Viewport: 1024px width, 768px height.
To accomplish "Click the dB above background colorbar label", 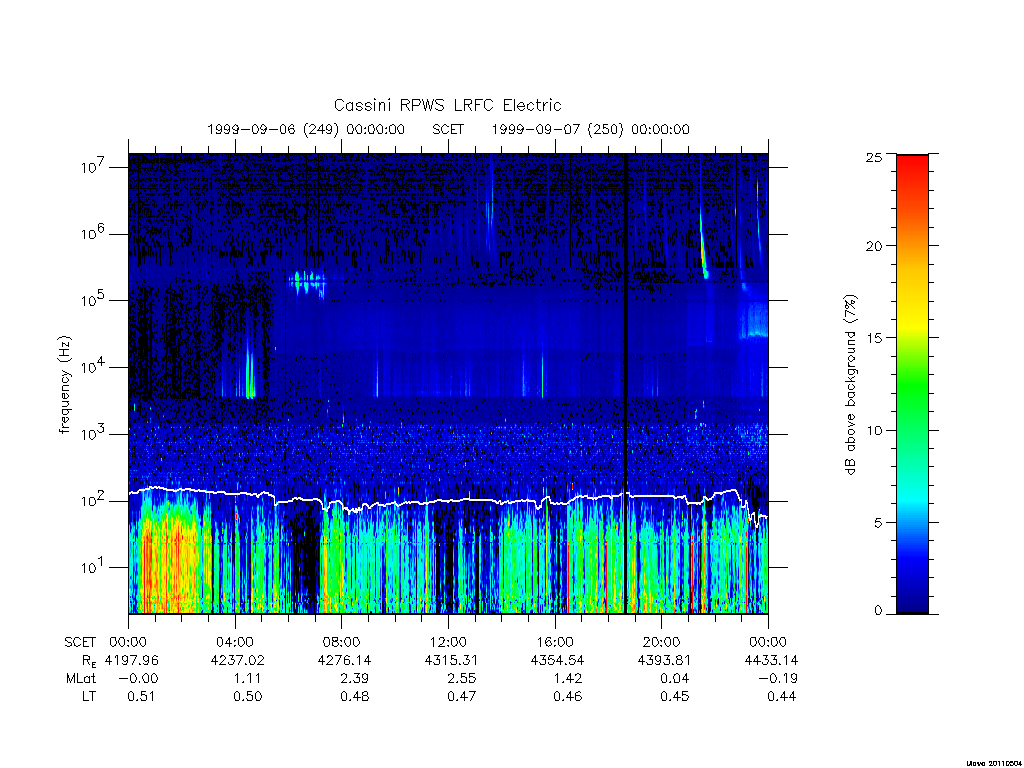I will pos(850,385).
